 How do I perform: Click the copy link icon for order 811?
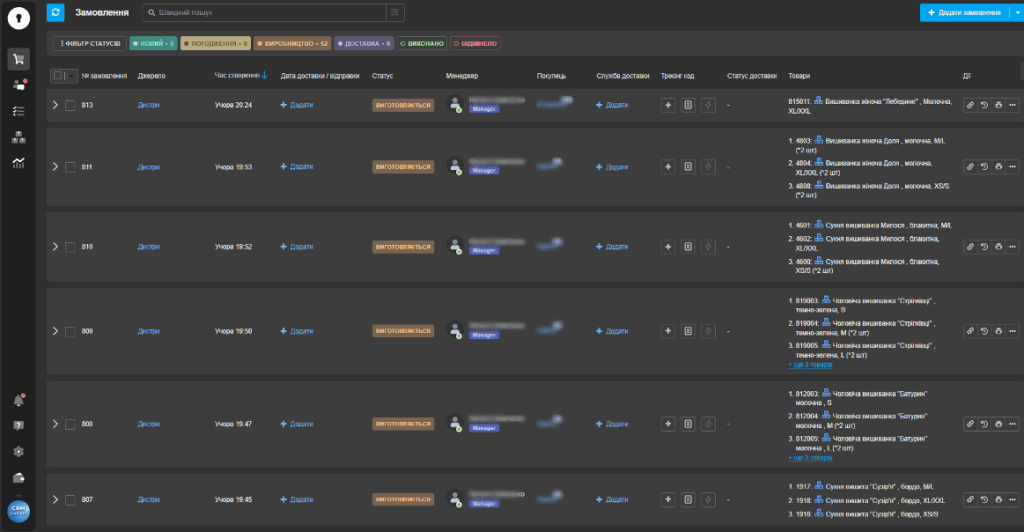[970, 167]
